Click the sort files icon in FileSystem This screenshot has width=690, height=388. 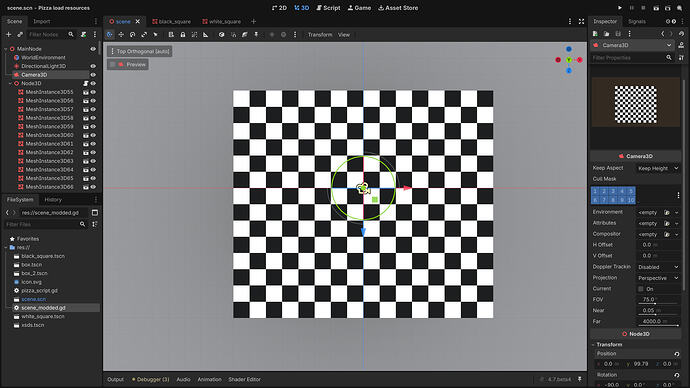[x=95, y=224]
